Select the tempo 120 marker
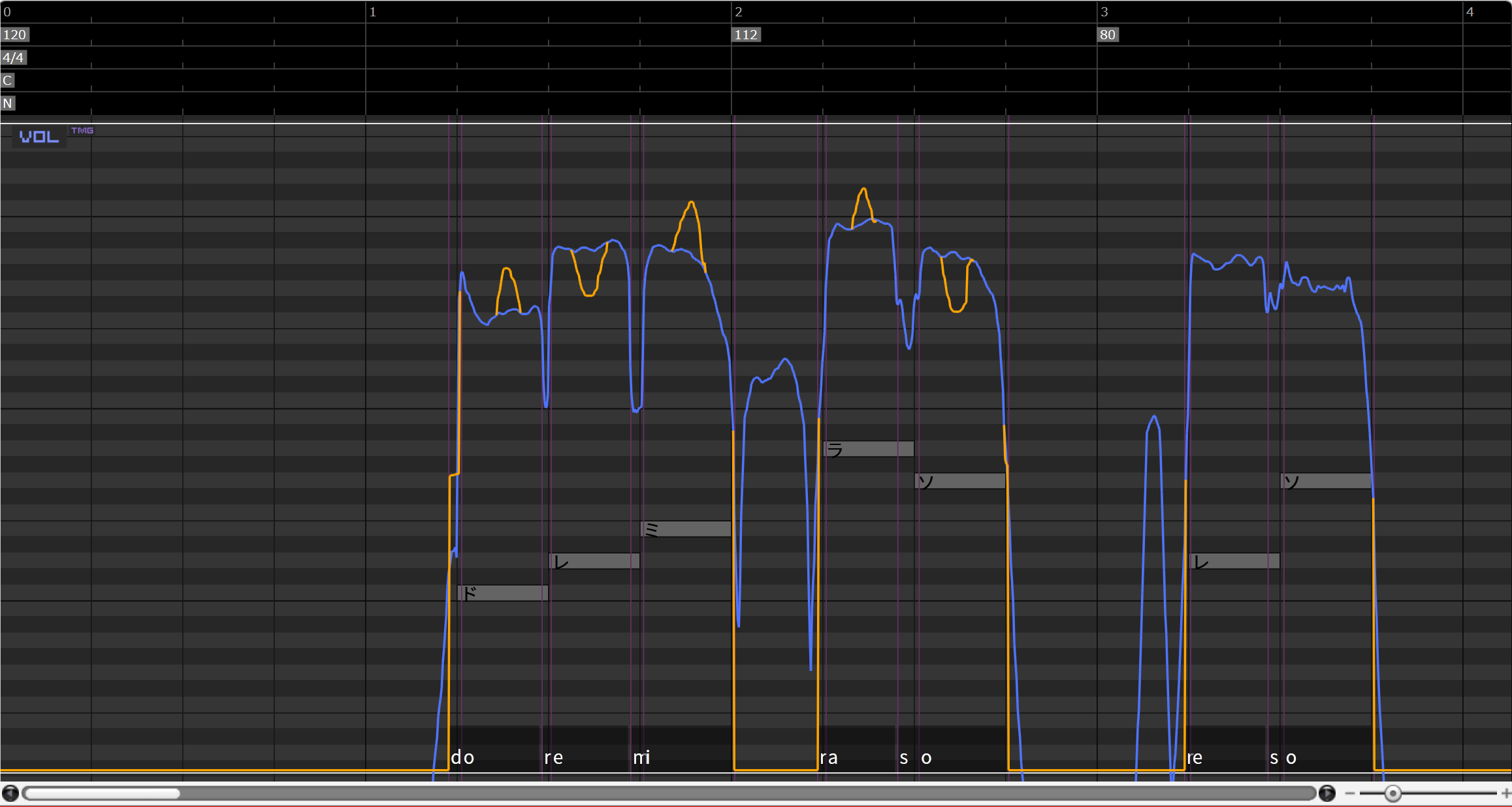The width and height of the screenshot is (1512, 807). (x=14, y=35)
